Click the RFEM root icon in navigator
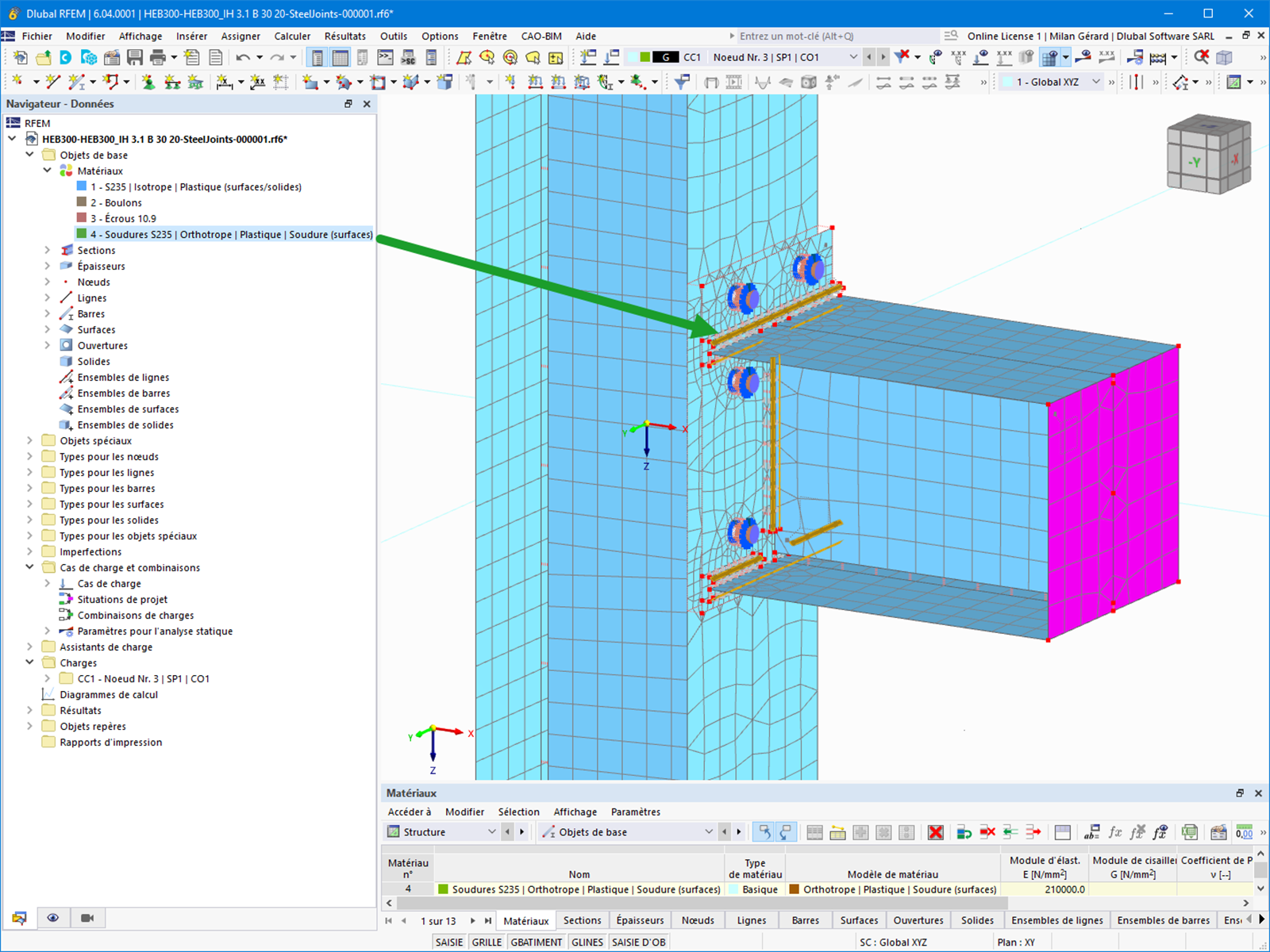Image resolution: width=1270 pixels, height=952 pixels. pos(13,123)
